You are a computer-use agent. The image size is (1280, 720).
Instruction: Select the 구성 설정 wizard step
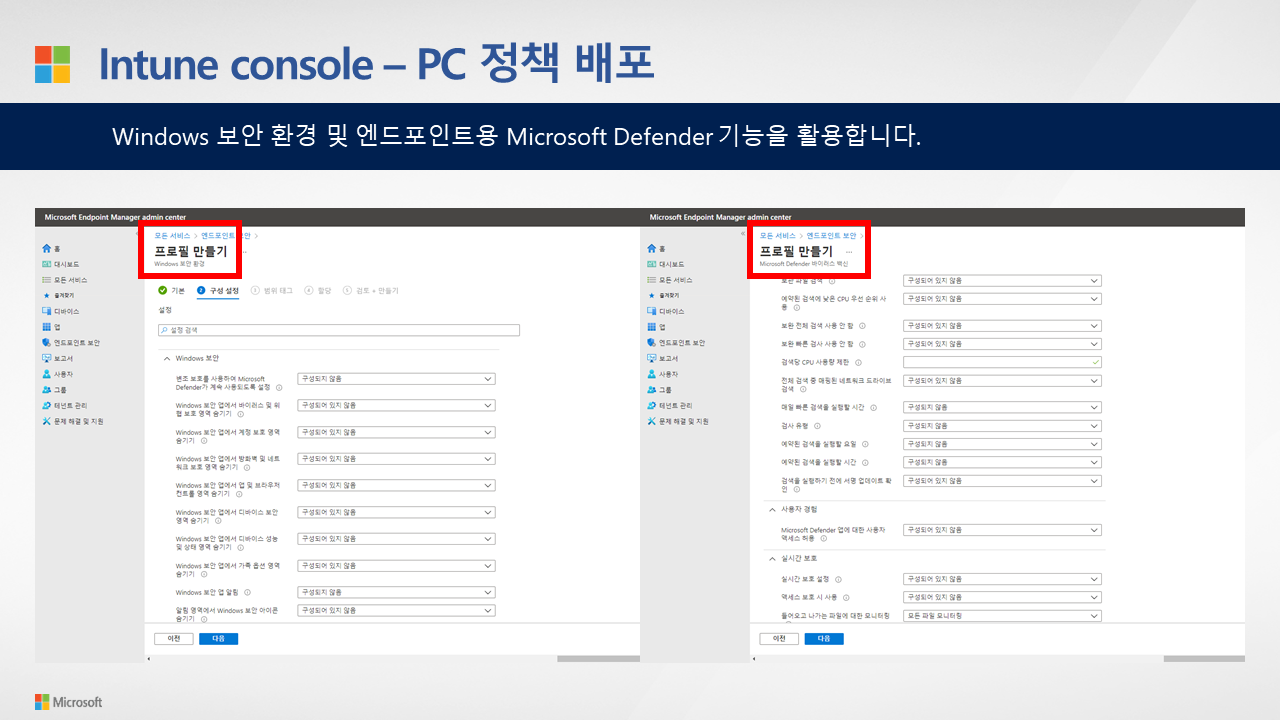coord(218,290)
